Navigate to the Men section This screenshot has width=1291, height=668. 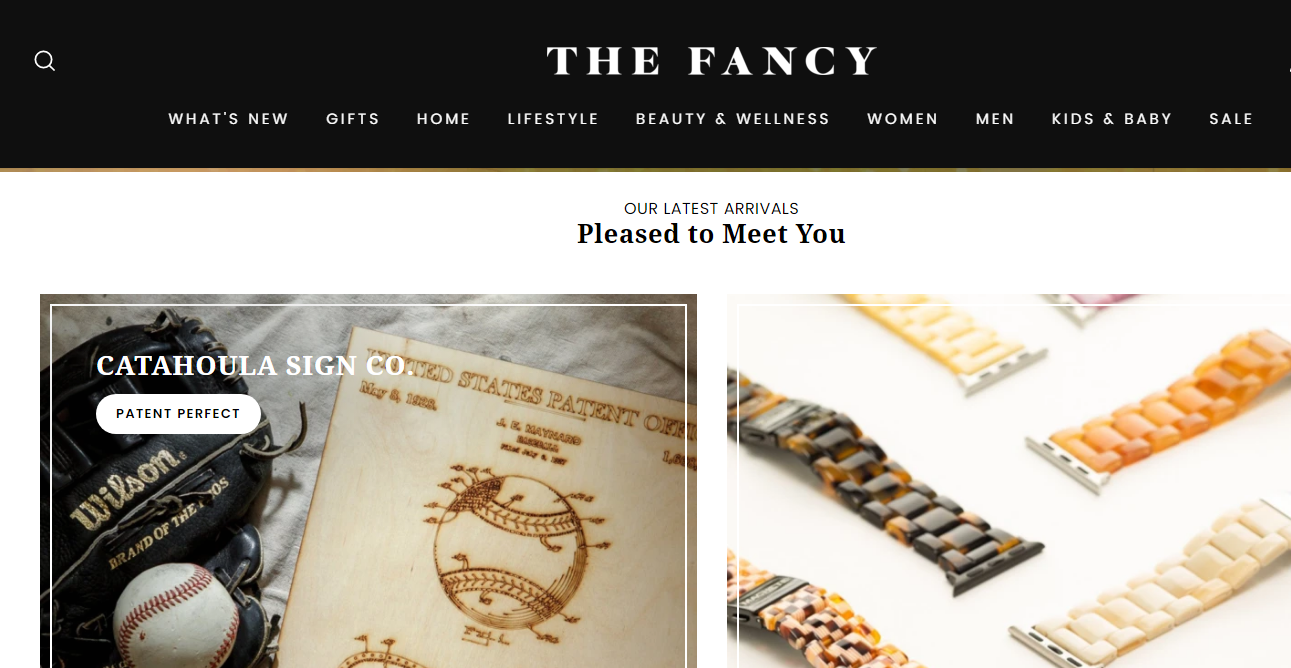click(995, 119)
